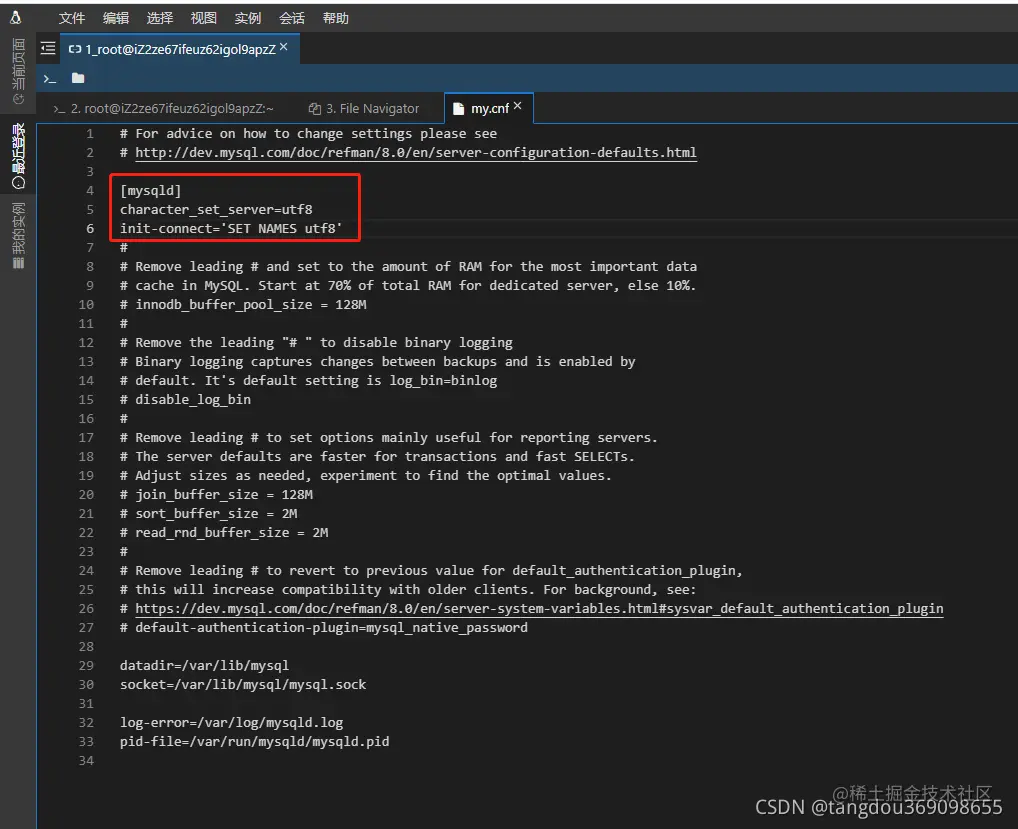Click the character_set_server=utf8 line
This screenshot has height=829, width=1018.
pyautogui.click(x=216, y=210)
